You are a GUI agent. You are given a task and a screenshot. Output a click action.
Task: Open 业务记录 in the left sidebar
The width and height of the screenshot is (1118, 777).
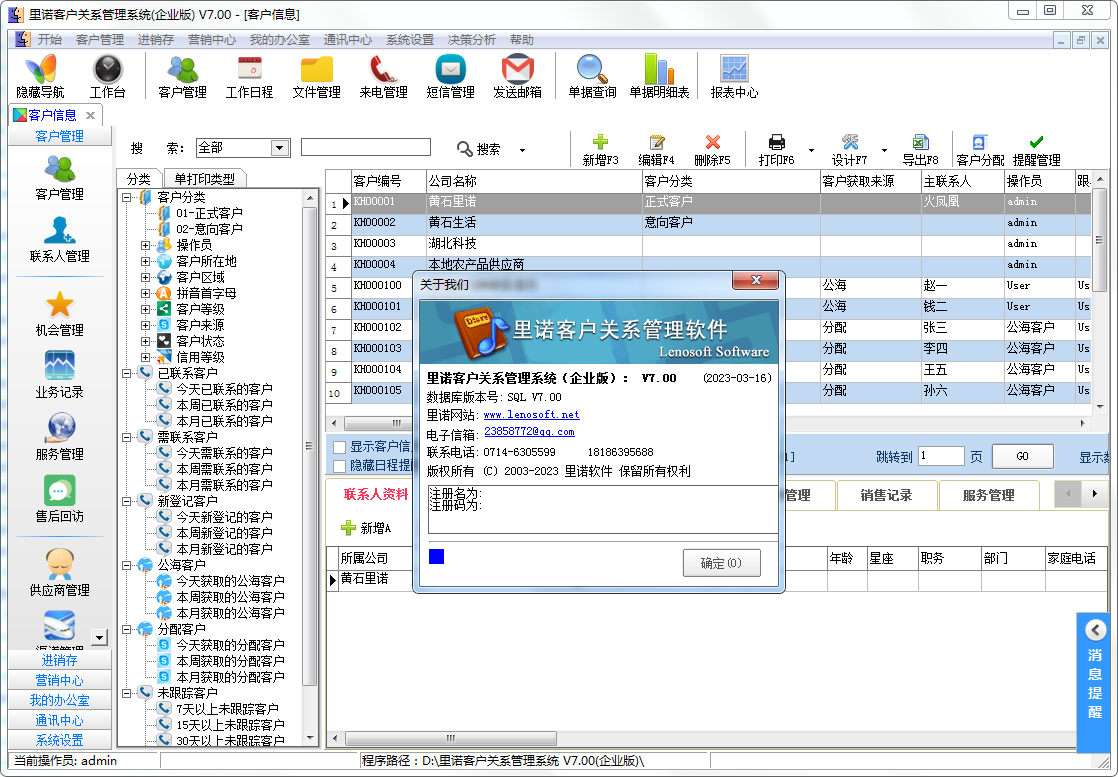[60, 374]
